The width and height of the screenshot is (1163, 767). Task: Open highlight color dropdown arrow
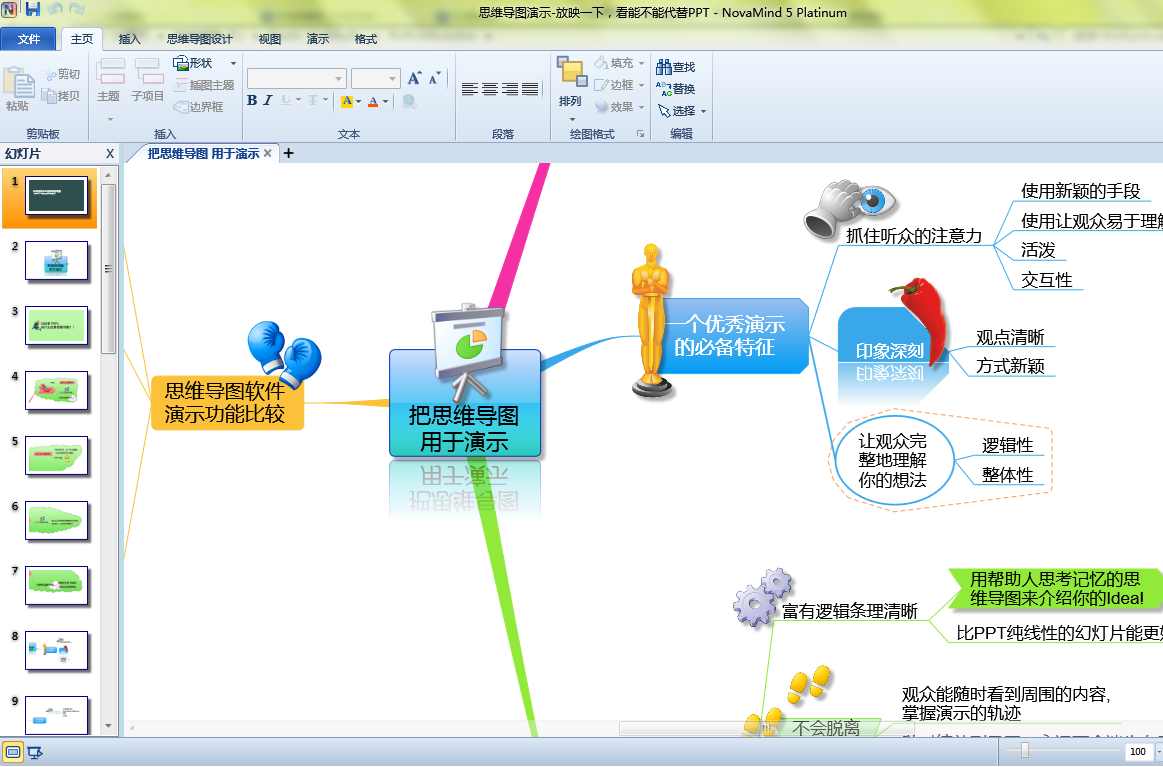click(358, 102)
